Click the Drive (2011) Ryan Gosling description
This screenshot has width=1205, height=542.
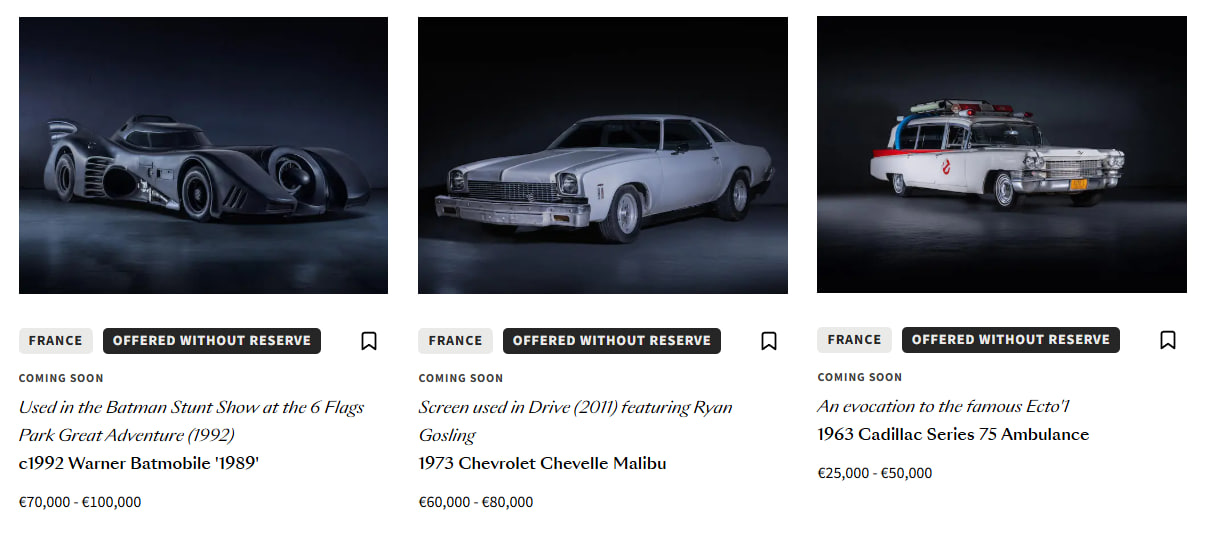coord(575,421)
